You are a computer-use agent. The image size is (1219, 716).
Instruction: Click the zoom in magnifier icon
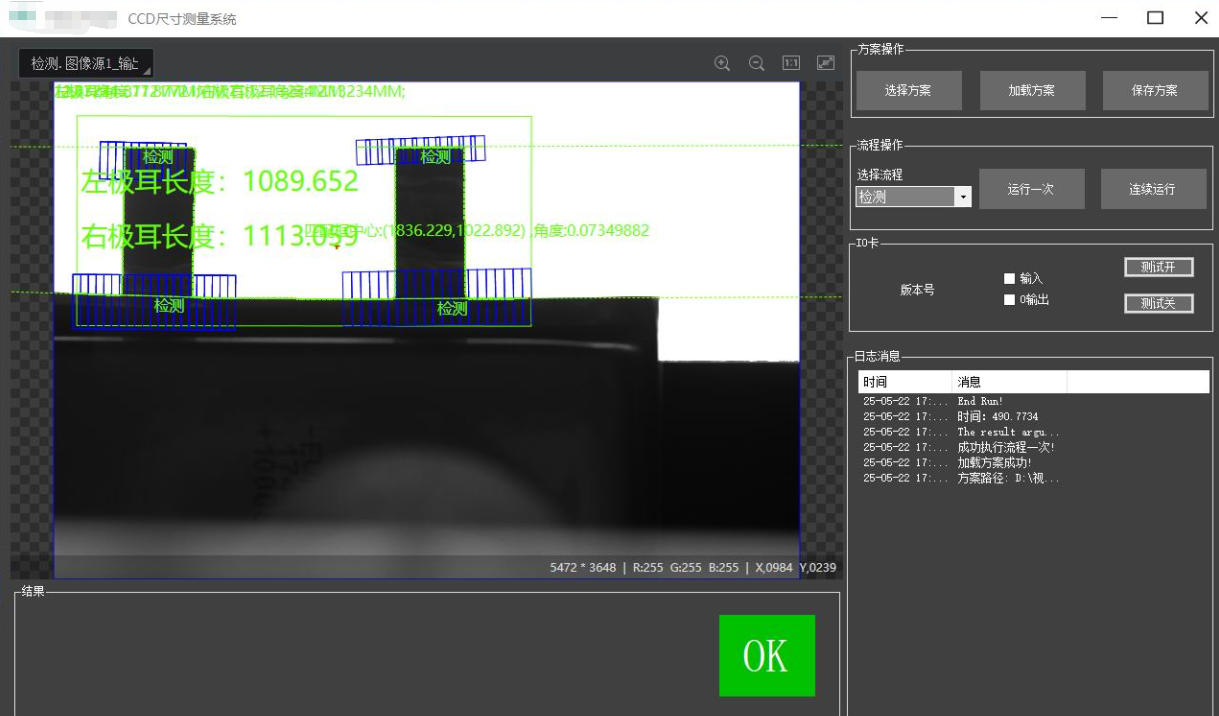(722, 63)
